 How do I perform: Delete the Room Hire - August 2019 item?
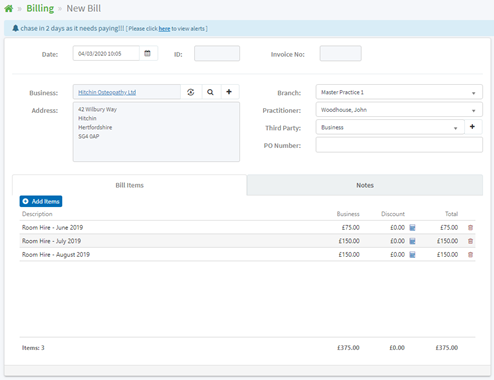point(470,255)
